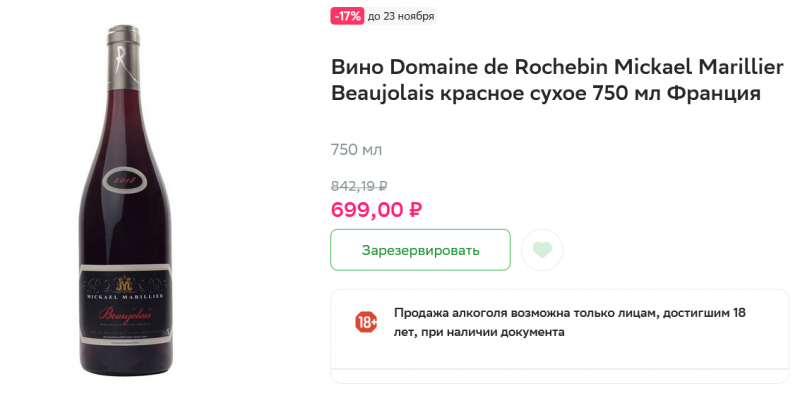The height and width of the screenshot is (393, 800).
Task: Click the pink -17% discount badge
Action: click(x=347, y=16)
